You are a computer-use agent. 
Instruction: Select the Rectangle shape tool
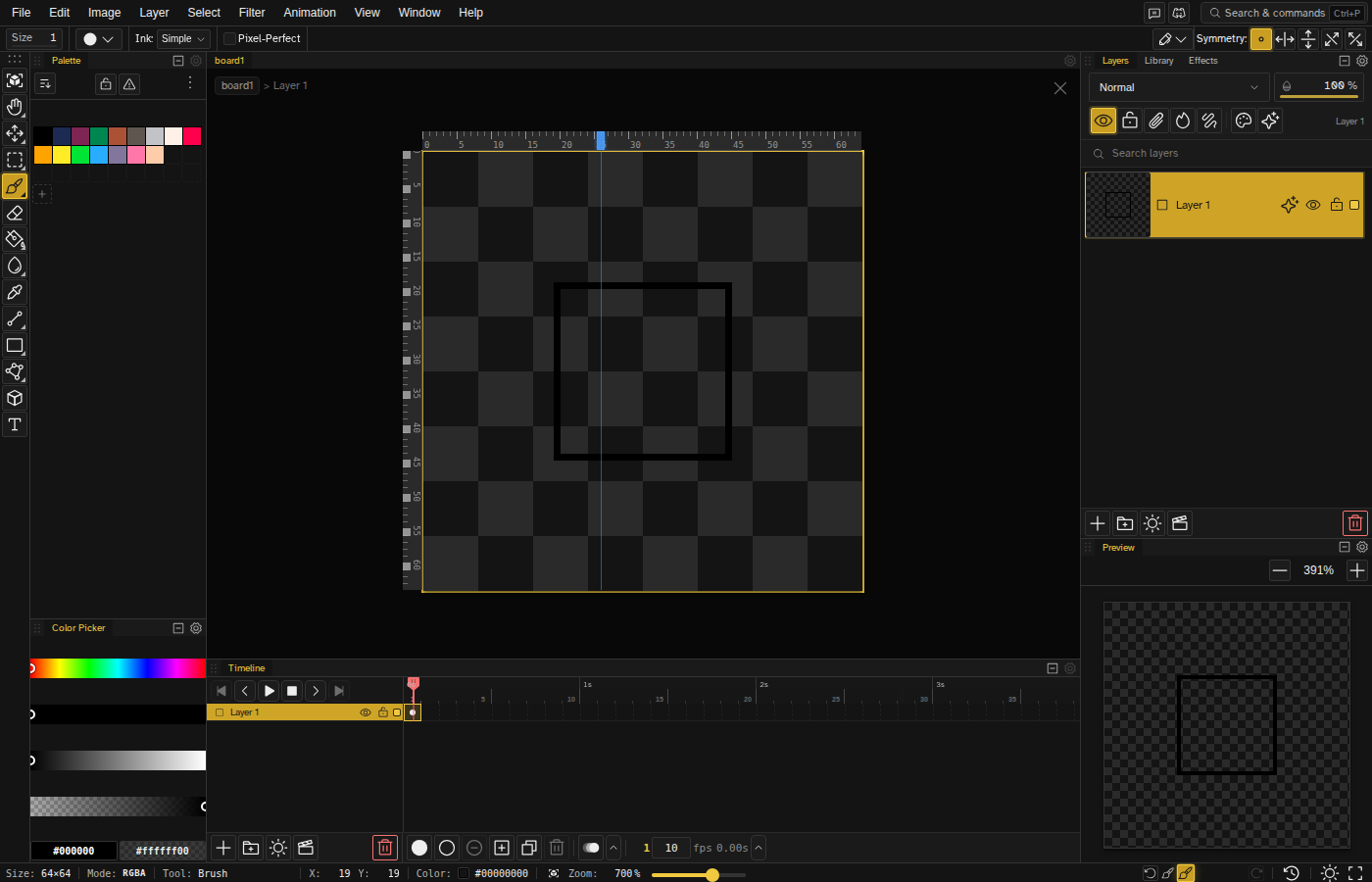(x=15, y=345)
